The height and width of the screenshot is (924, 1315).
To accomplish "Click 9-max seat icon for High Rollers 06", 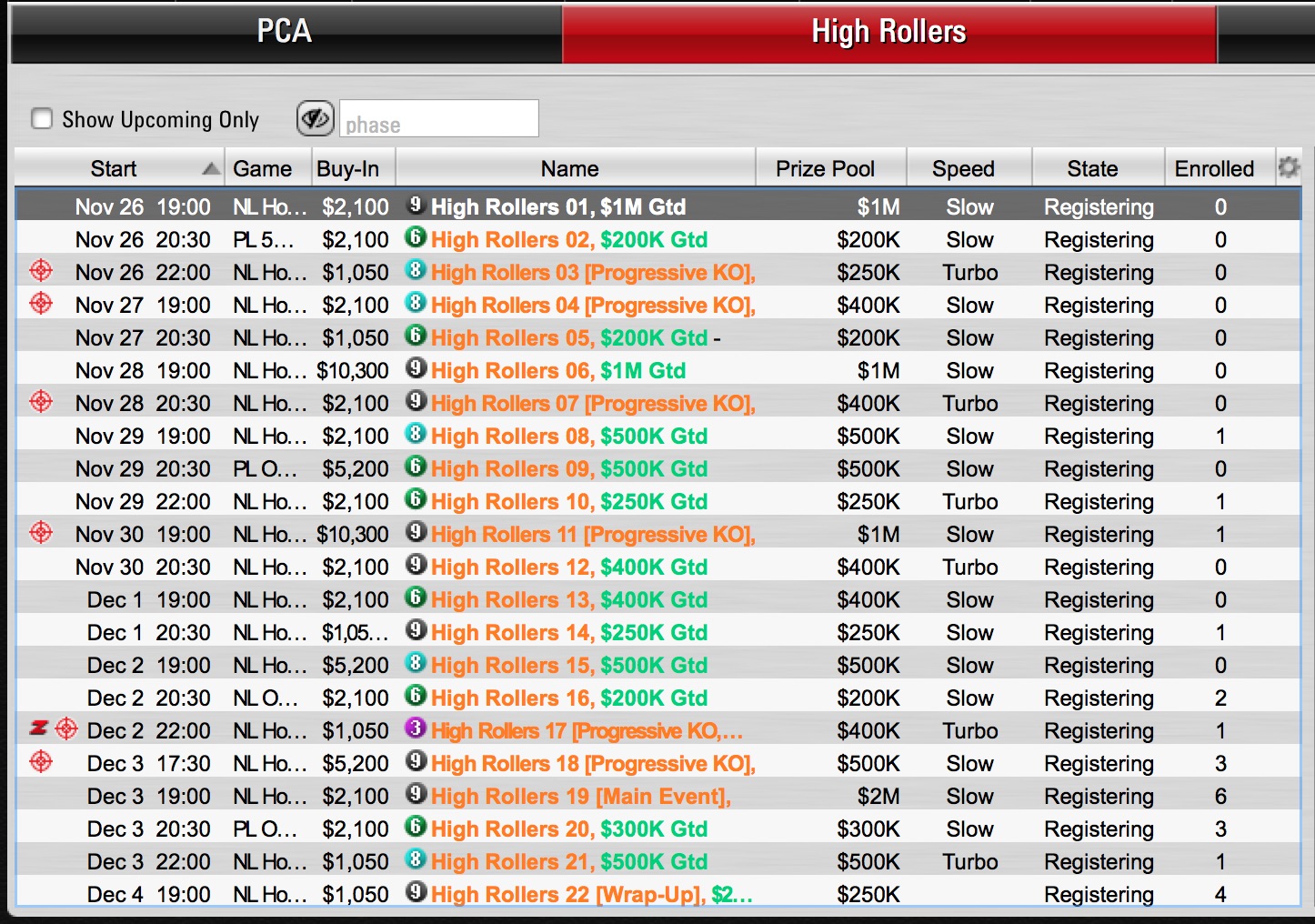I will pyautogui.click(x=416, y=369).
